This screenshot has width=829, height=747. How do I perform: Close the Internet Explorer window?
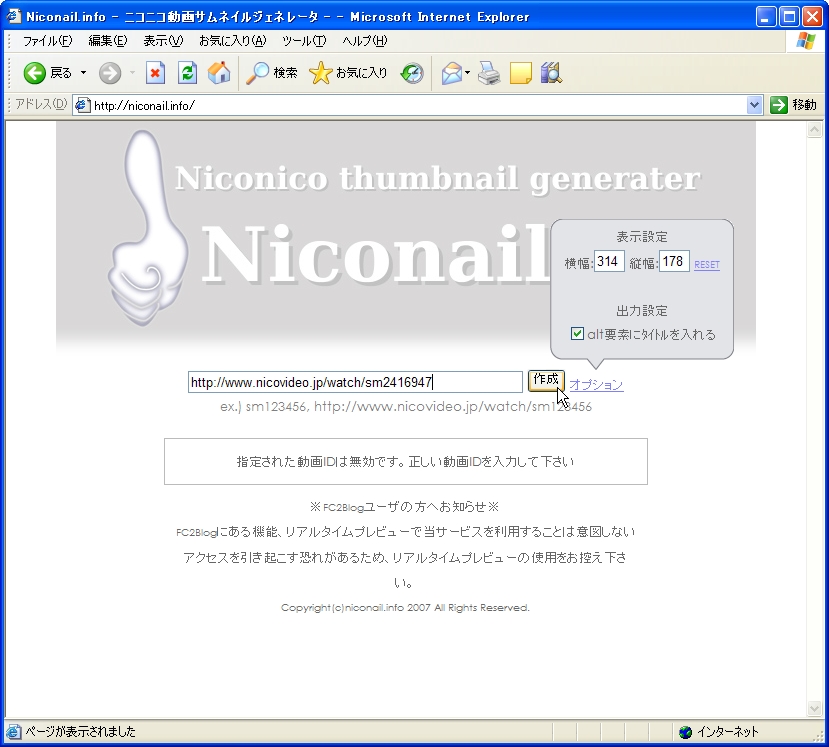coord(813,17)
